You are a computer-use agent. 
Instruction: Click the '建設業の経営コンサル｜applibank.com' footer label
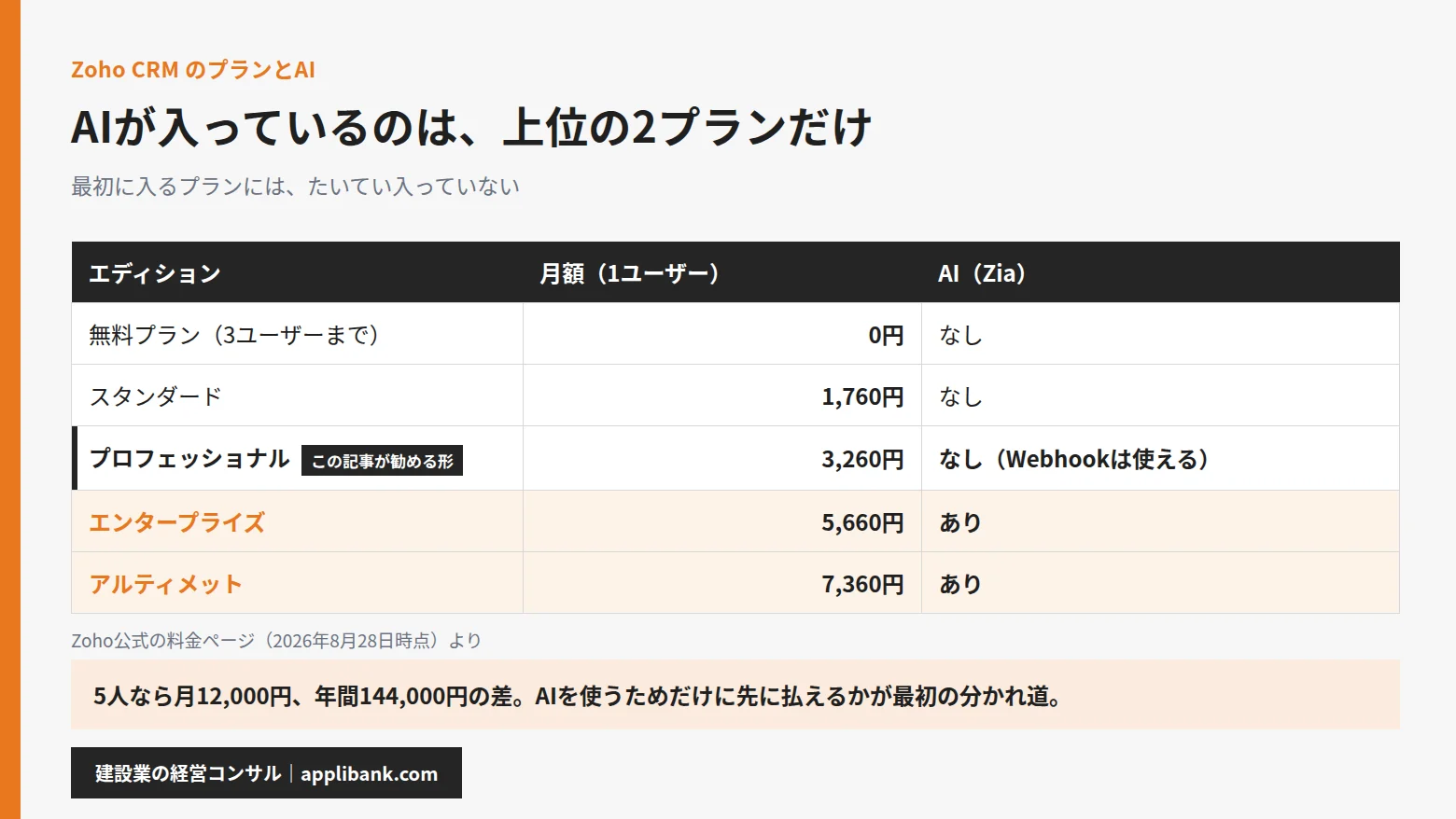[266, 772]
